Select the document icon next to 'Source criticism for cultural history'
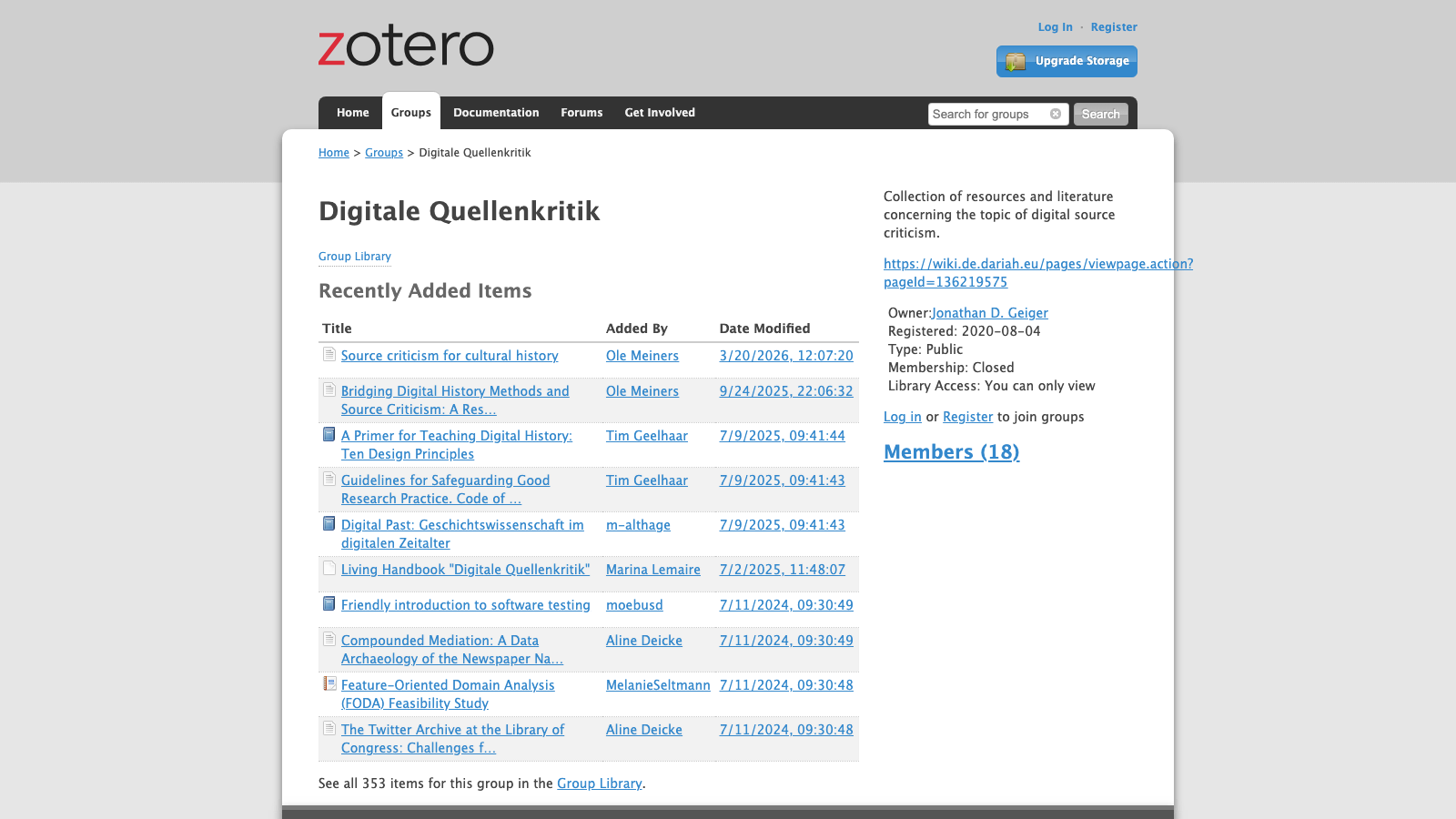This screenshot has width=1456, height=819. pos(329,353)
